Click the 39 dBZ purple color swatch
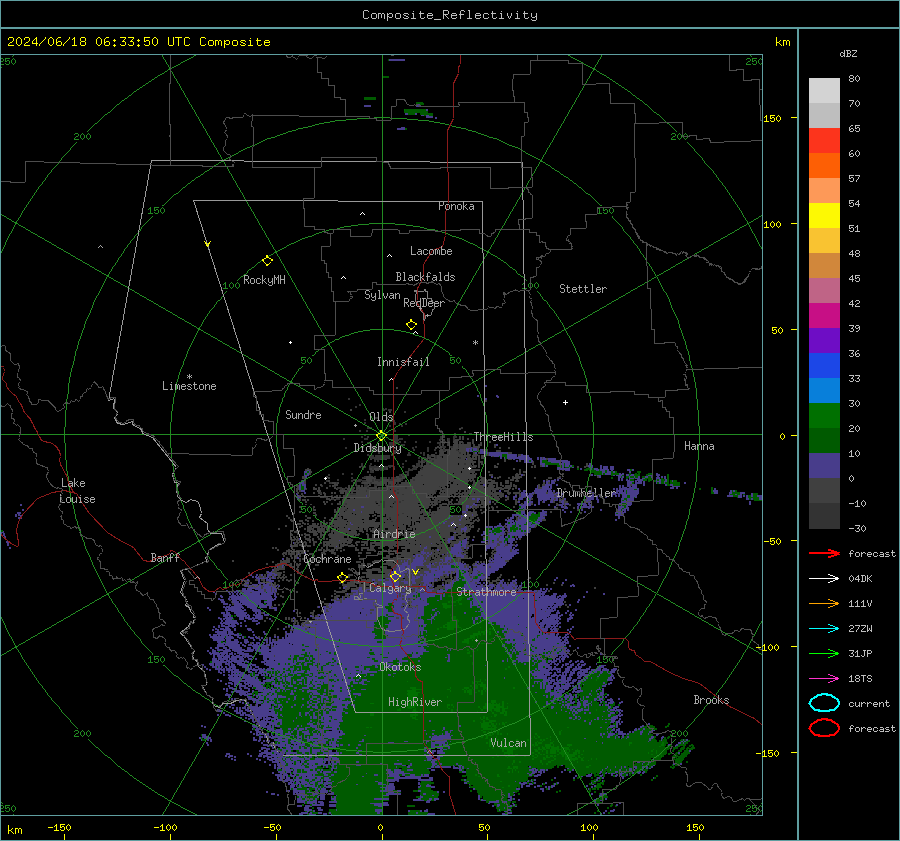This screenshot has width=900, height=841. click(824, 340)
